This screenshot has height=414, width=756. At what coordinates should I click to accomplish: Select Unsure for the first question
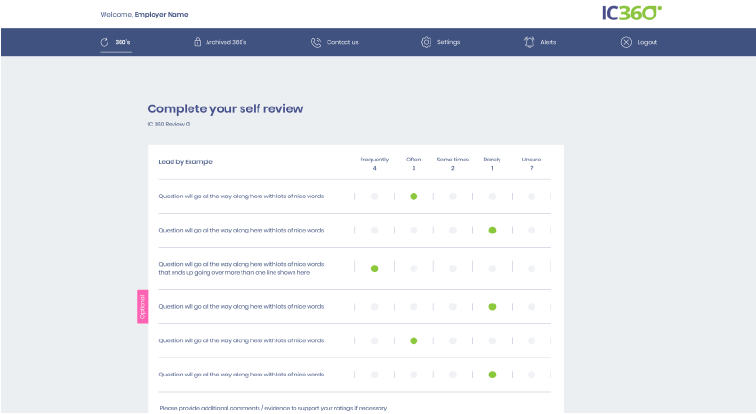531,197
